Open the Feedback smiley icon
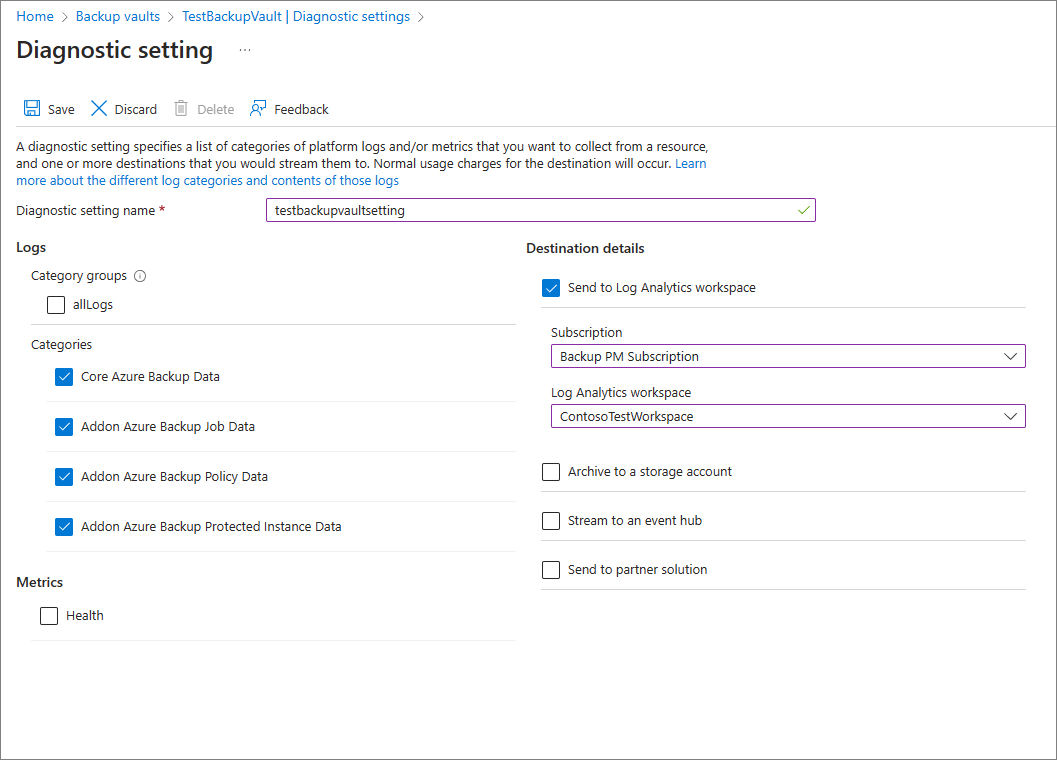Screen dimensions: 1057x760 (x=257, y=108)
